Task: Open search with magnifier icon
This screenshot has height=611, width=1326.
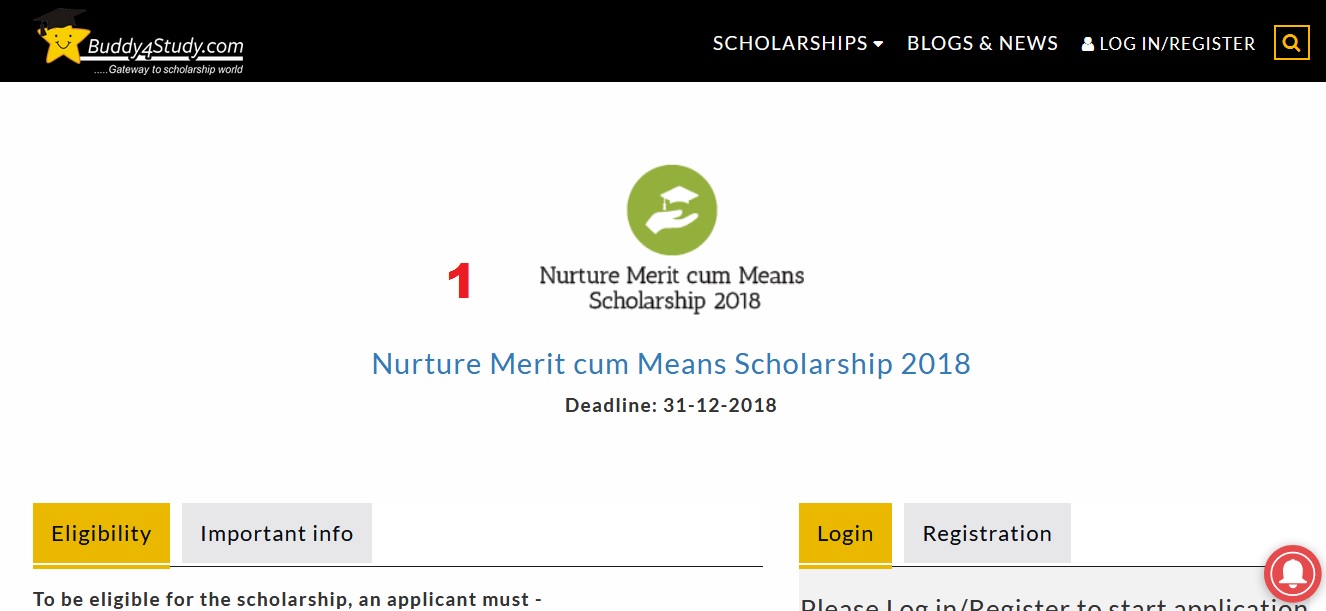Action: point(1291,43)
